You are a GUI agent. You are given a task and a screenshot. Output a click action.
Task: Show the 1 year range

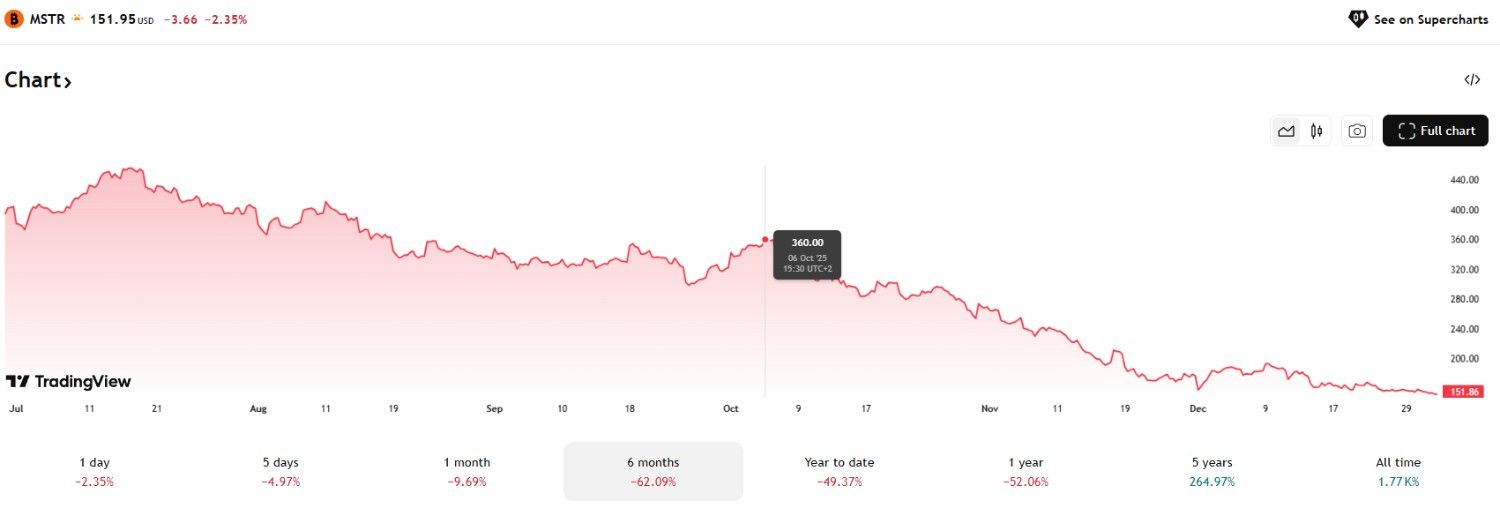tap(1026, 471)
